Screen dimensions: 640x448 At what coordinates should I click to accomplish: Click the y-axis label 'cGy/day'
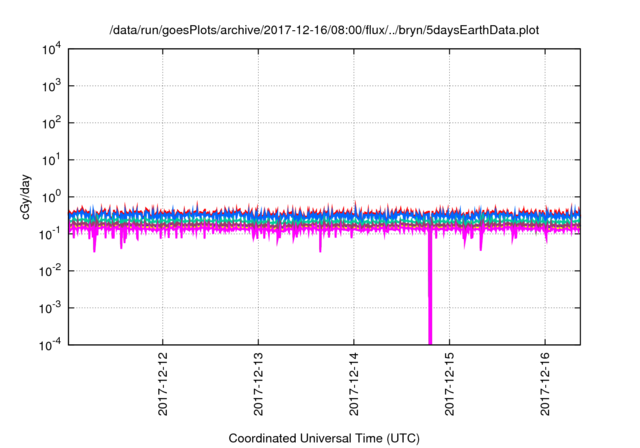coord(26,197)
